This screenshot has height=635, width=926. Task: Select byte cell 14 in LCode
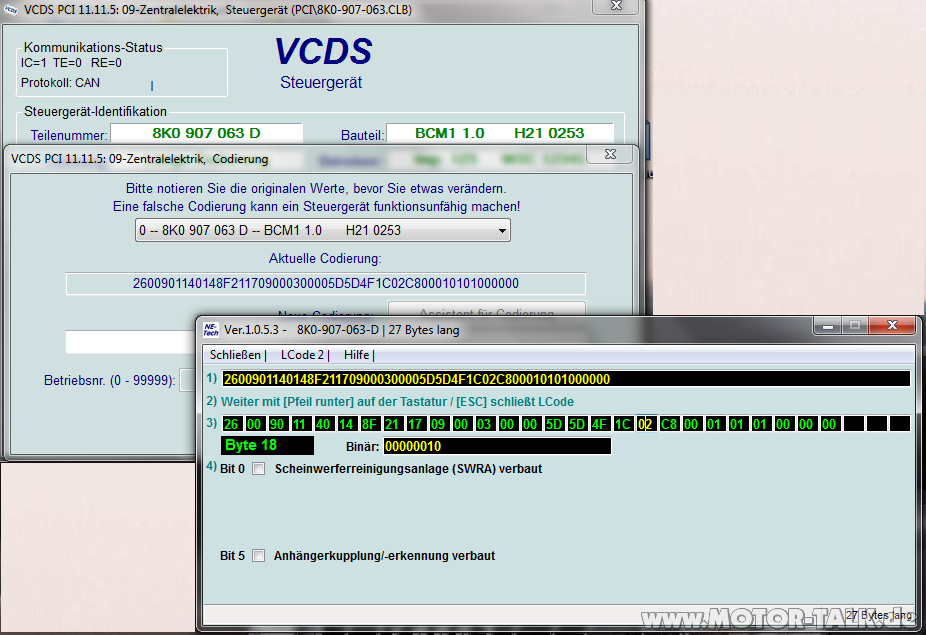[x=346, y=424]
